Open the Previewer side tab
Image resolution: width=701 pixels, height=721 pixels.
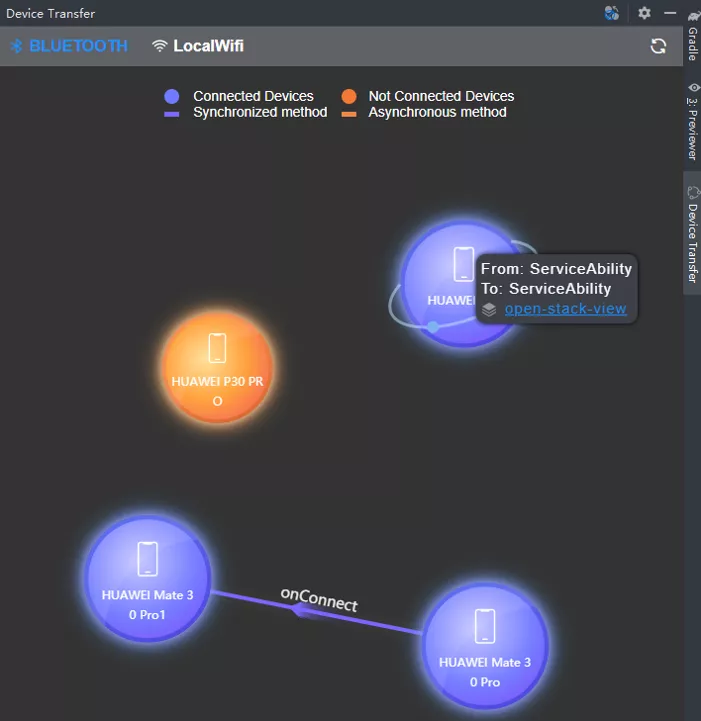[x=692, y=121]
